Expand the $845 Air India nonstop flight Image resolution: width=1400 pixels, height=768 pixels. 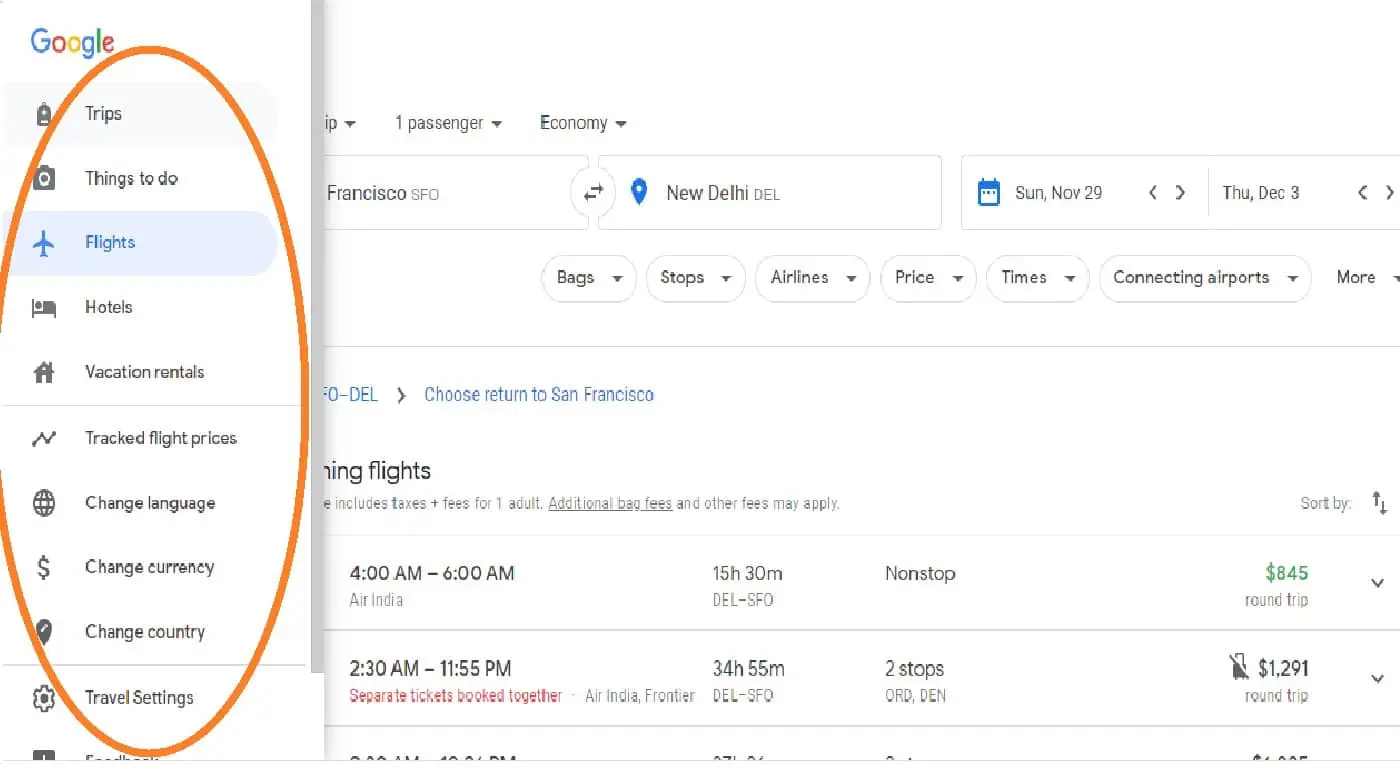[1377, 583]
